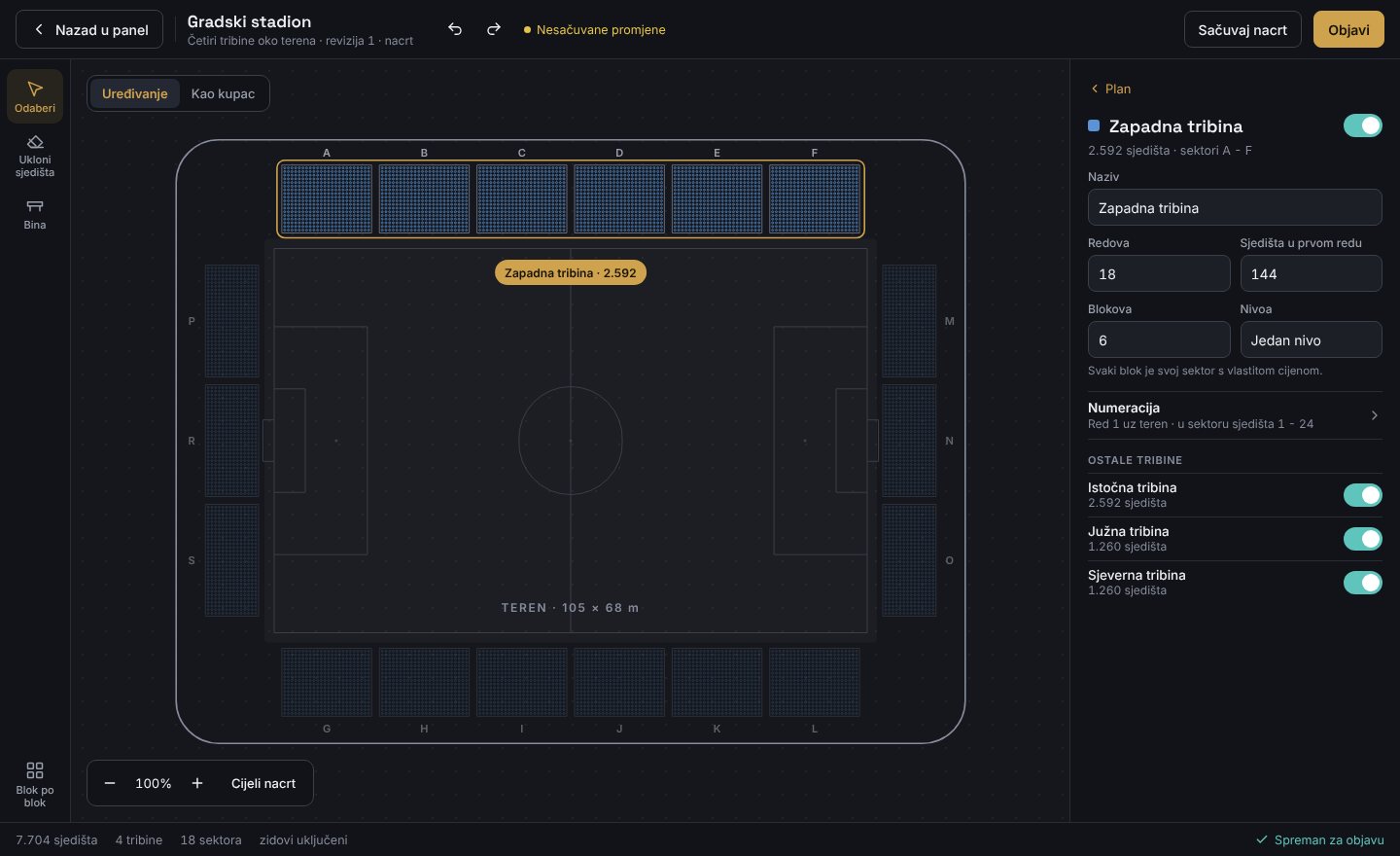The height and width of the screenshot is (856, 1400).
Task: Select the Uređivanje mode tab
Action: click(x=135, y=93)
